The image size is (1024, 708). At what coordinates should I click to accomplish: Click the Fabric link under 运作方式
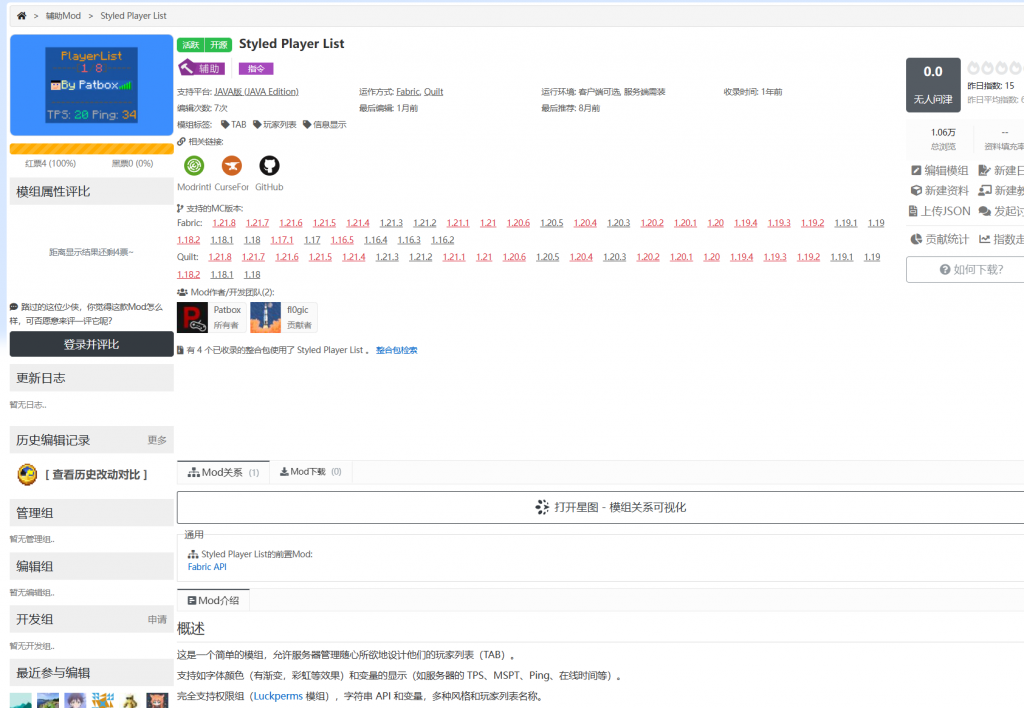[408, 92]
